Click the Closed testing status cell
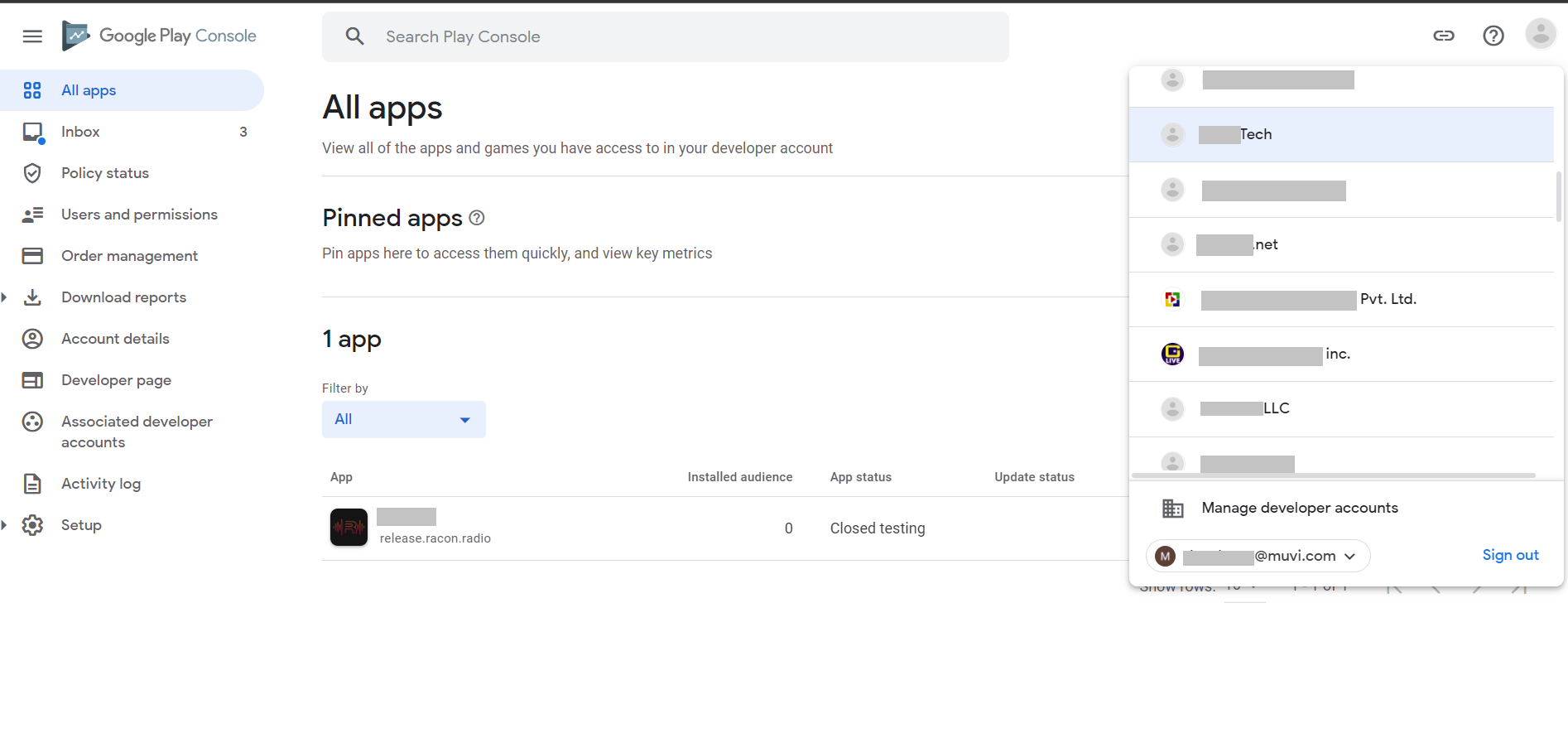The height and width of the screenshot is (738, 1568). pos(878,528)
